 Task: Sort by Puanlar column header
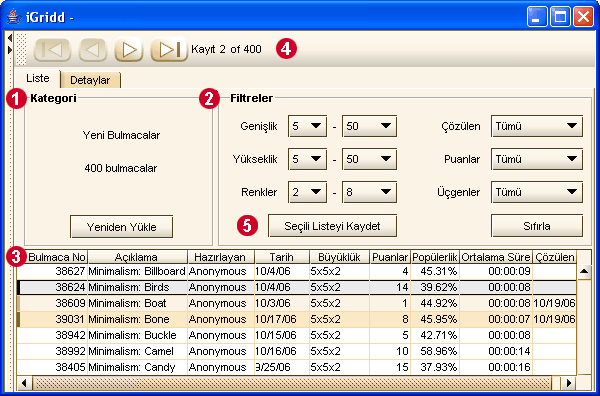pyautogui.click(x=390, y=257)
